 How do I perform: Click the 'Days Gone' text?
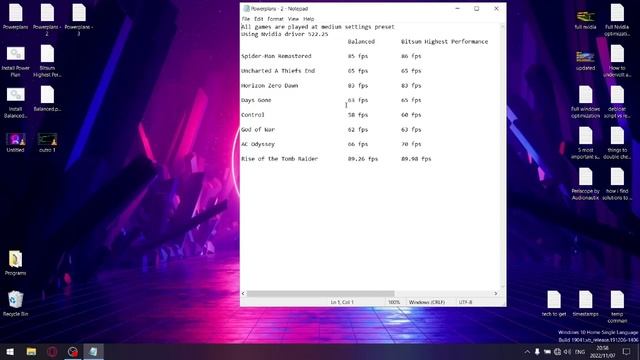[x=256, y=100]
